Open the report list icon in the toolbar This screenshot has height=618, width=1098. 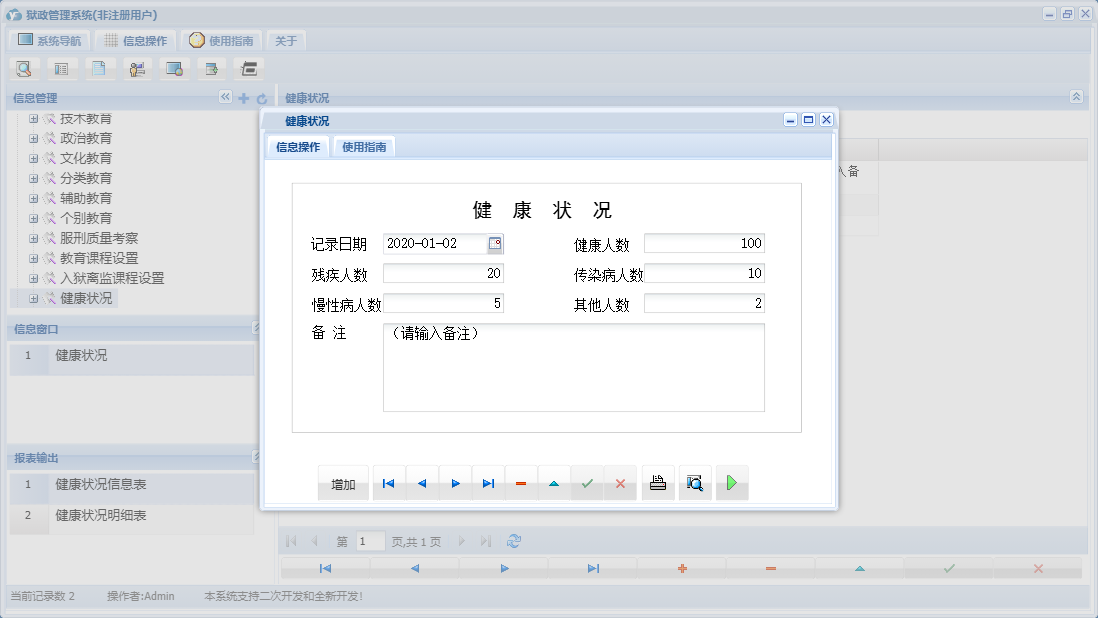click(62, 68)
